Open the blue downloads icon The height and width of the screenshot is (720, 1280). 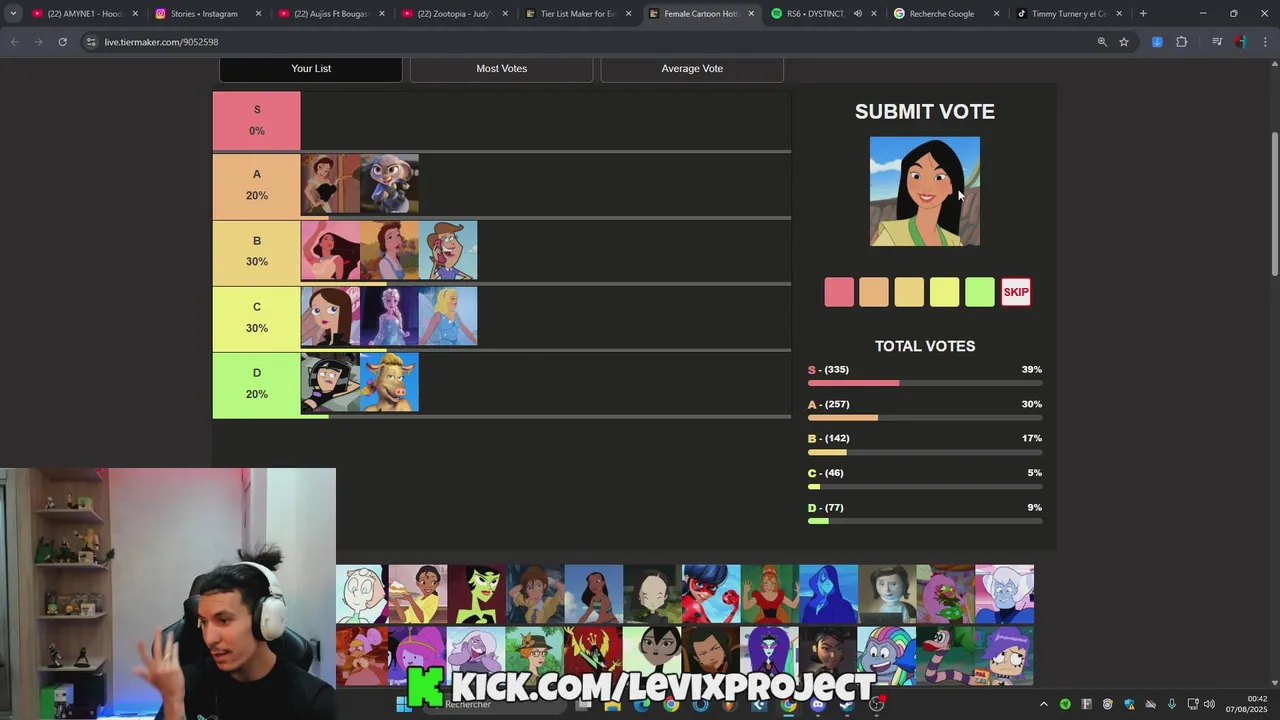[x=1157, y=42]
